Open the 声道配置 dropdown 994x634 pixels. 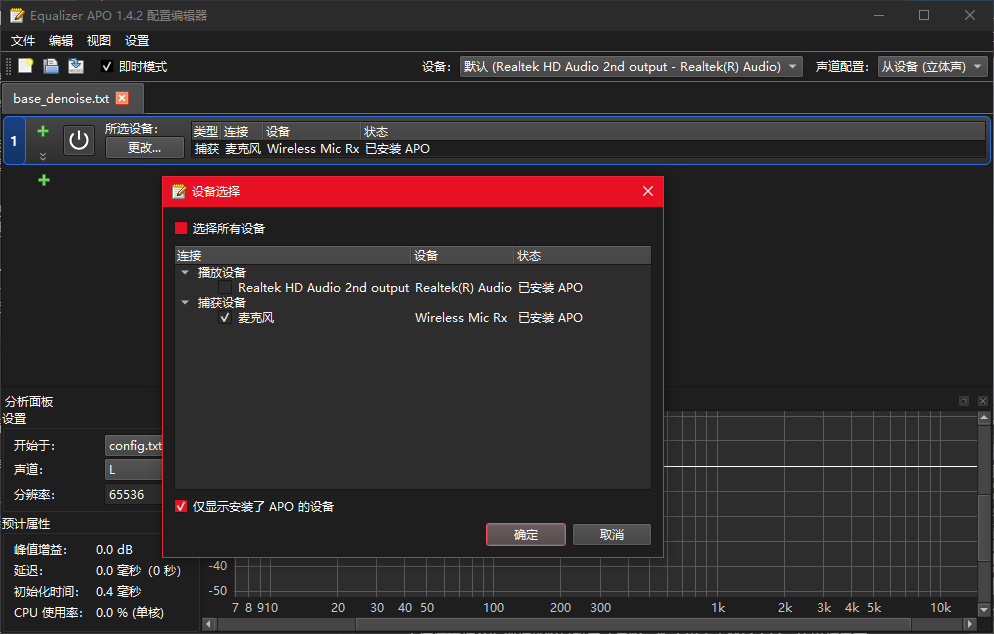coord(933,67)
